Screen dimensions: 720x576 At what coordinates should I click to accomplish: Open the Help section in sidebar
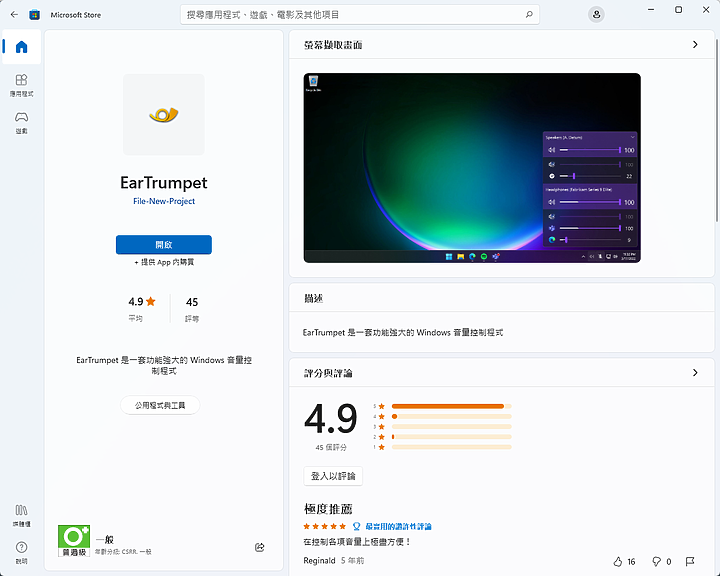point(22,553)
